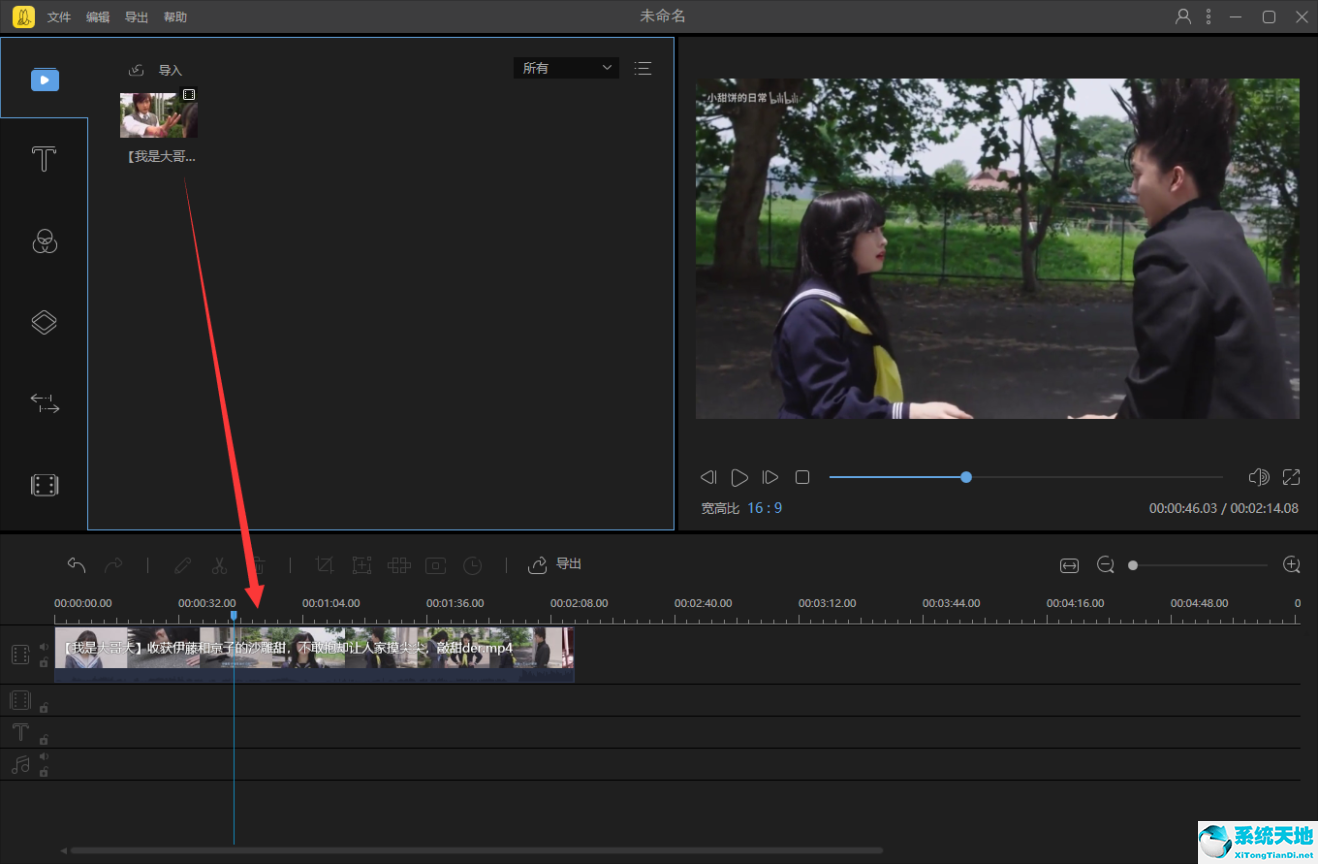Open the Text panel in left sidebar
Image resolution: width=1318 pixels, height=864 pixels.
tap(44, 159)
